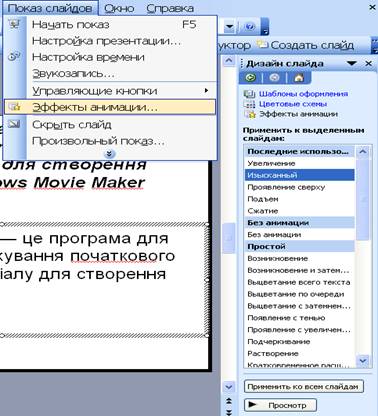
Task: Open Эффекты анимации link in task pane
Action: [x=299, y=114]
